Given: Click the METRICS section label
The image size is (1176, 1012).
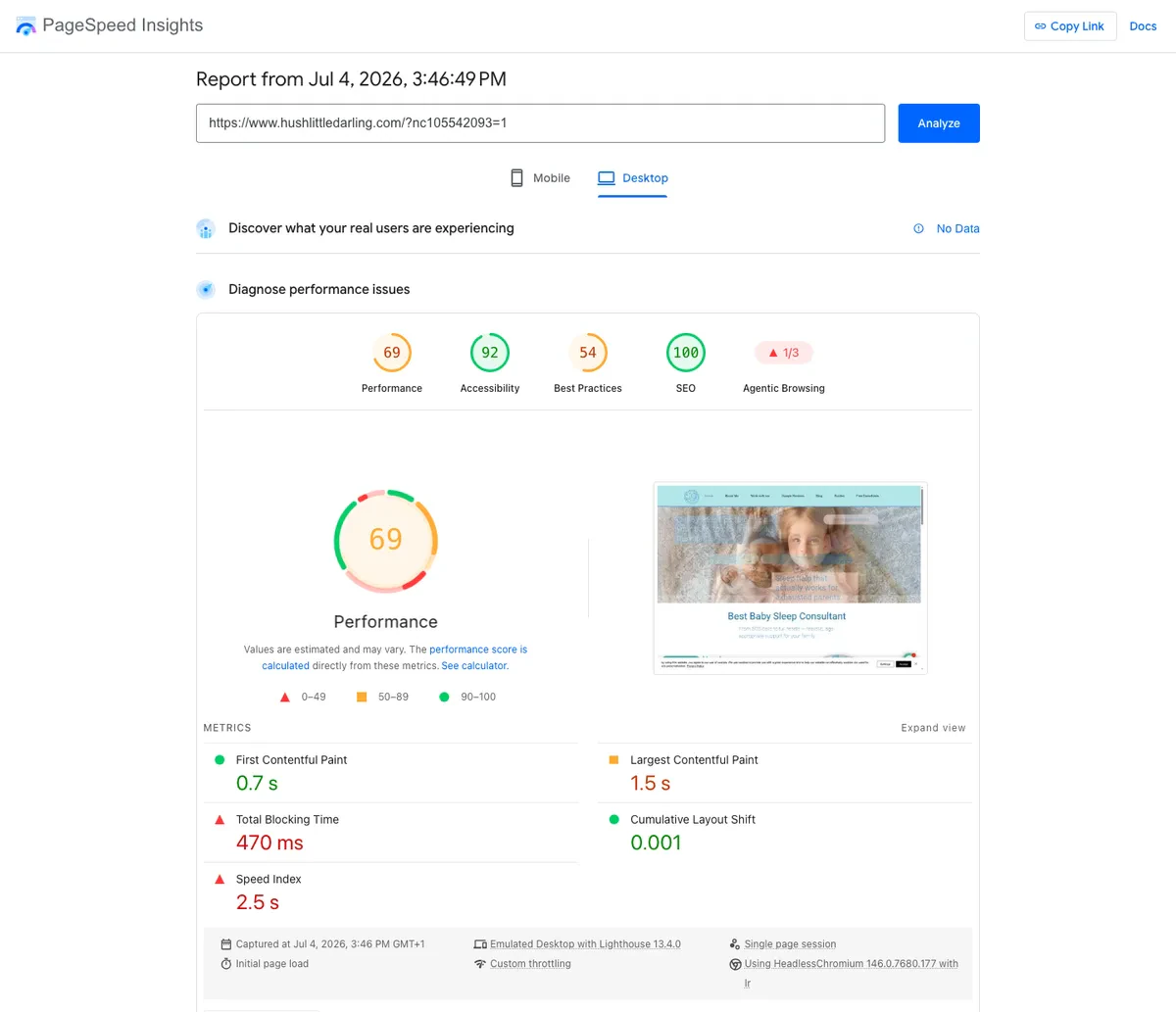Looking at the screenshot, I should (x=227, y=728).
